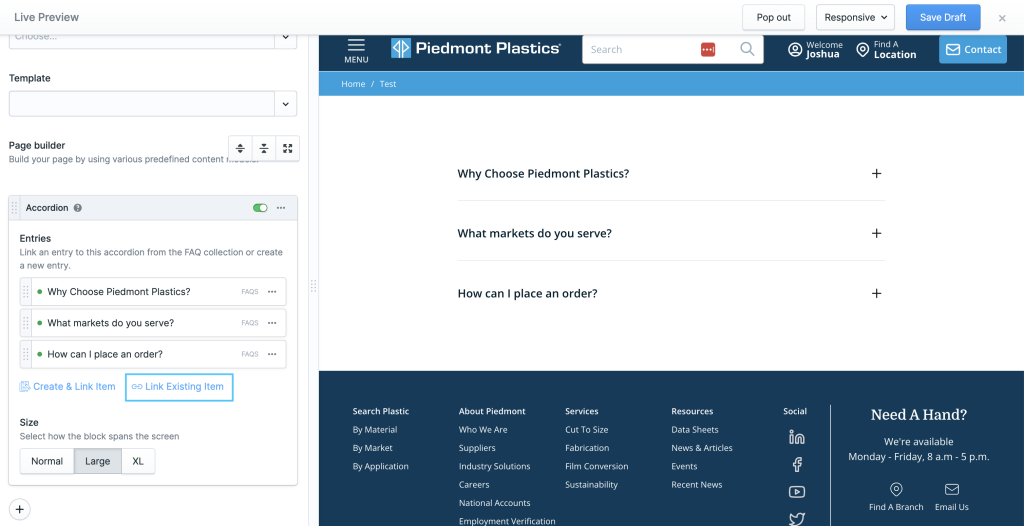Open the Responsive preview dropdown
This screenshot has width=1024, height=526.
[857, 17]
